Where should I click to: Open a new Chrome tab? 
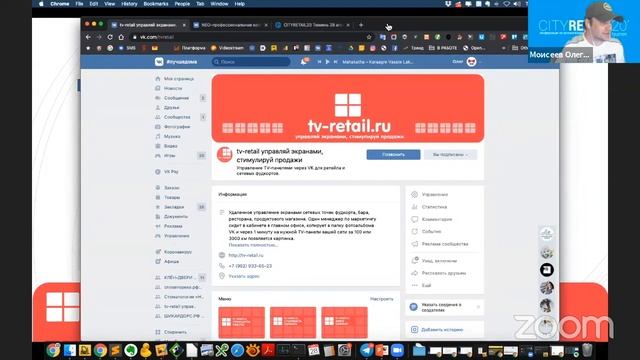click(x=361, y=25)
